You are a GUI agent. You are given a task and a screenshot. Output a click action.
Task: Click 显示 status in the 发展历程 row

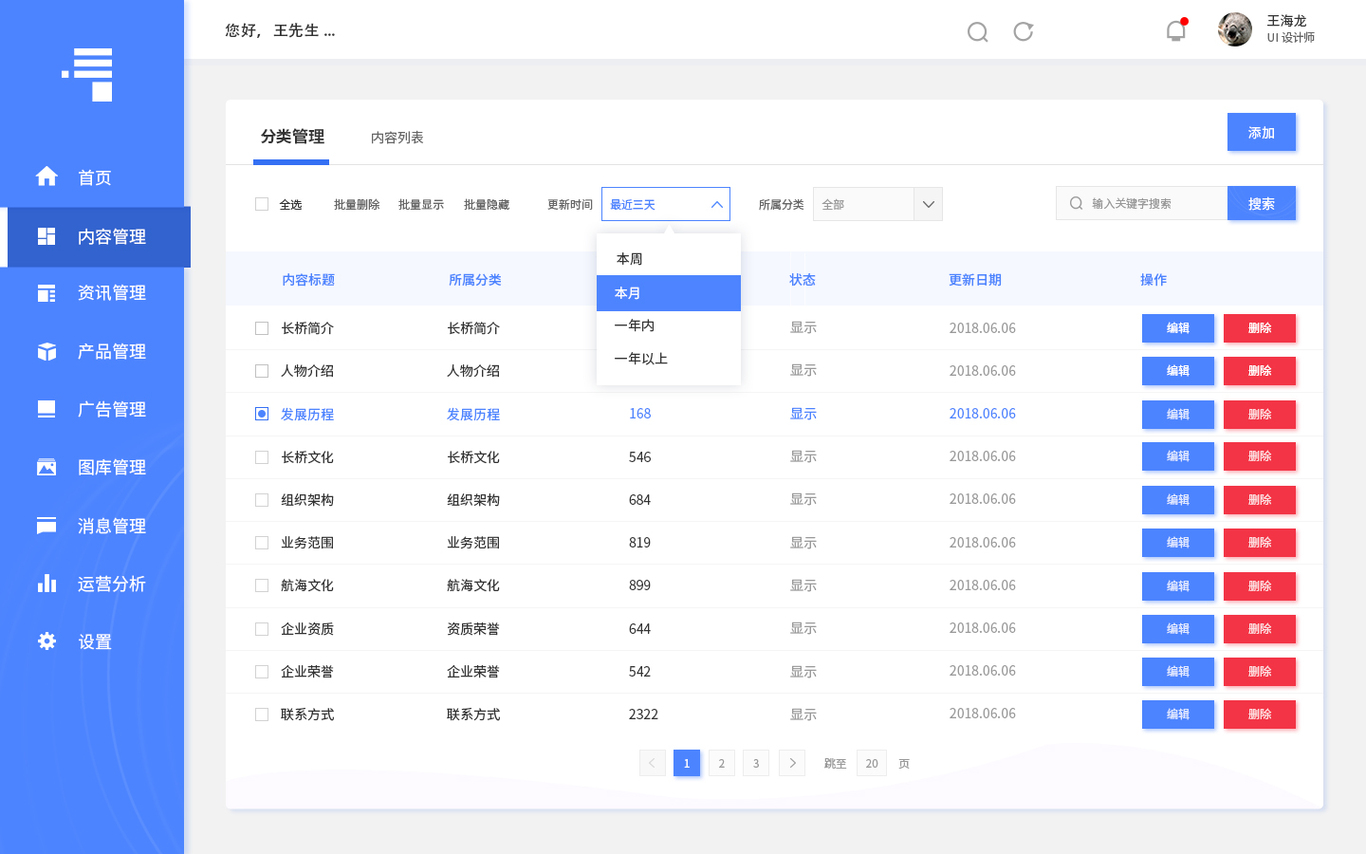[x=803, y=413]
